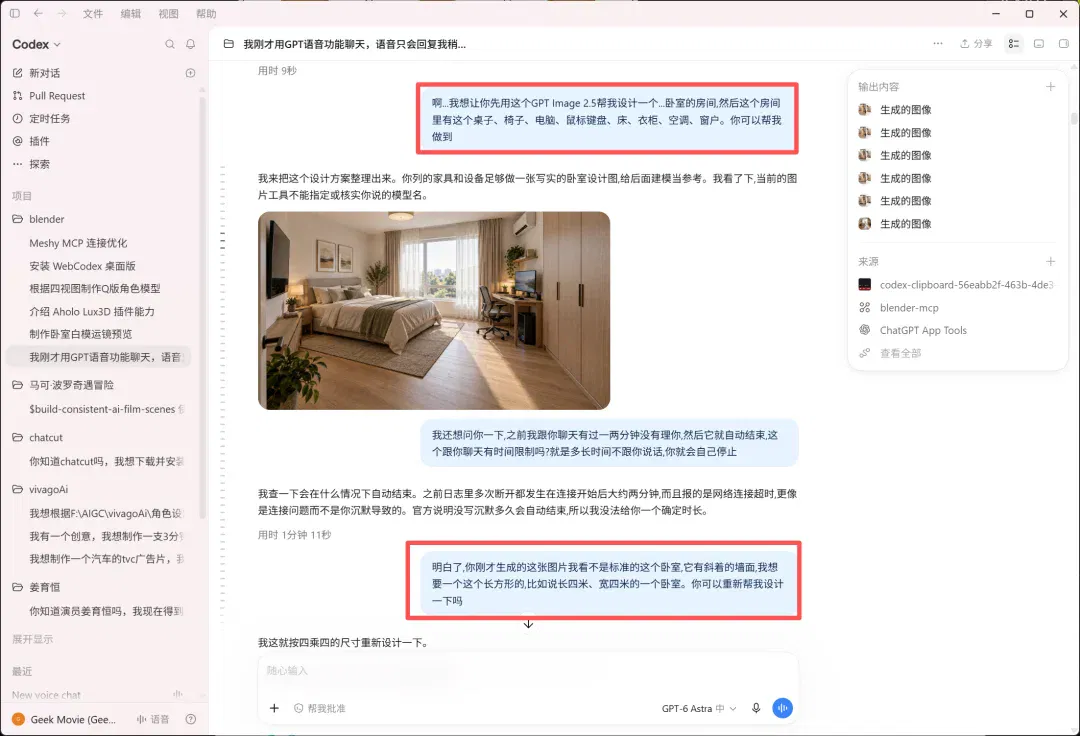Click the 随心输入 message input field
Image resolution: width=1080 pixels, height=736 pixels.
pos(528,671)
